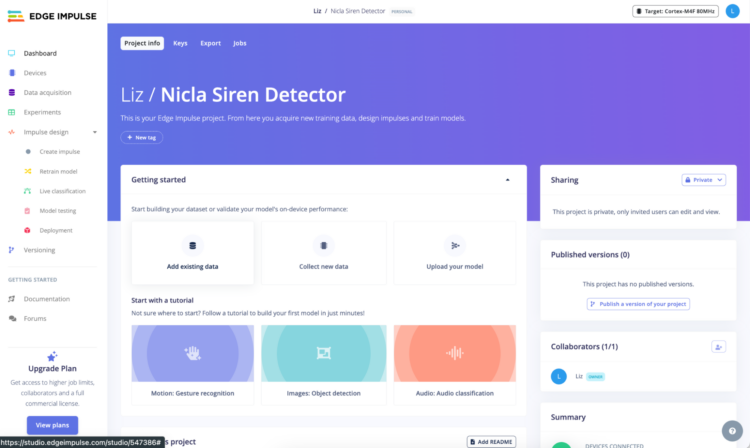Viewport: 750px width, 448px height.
Task: Collapse the Getting started panel
Action: tap(507, 180)
